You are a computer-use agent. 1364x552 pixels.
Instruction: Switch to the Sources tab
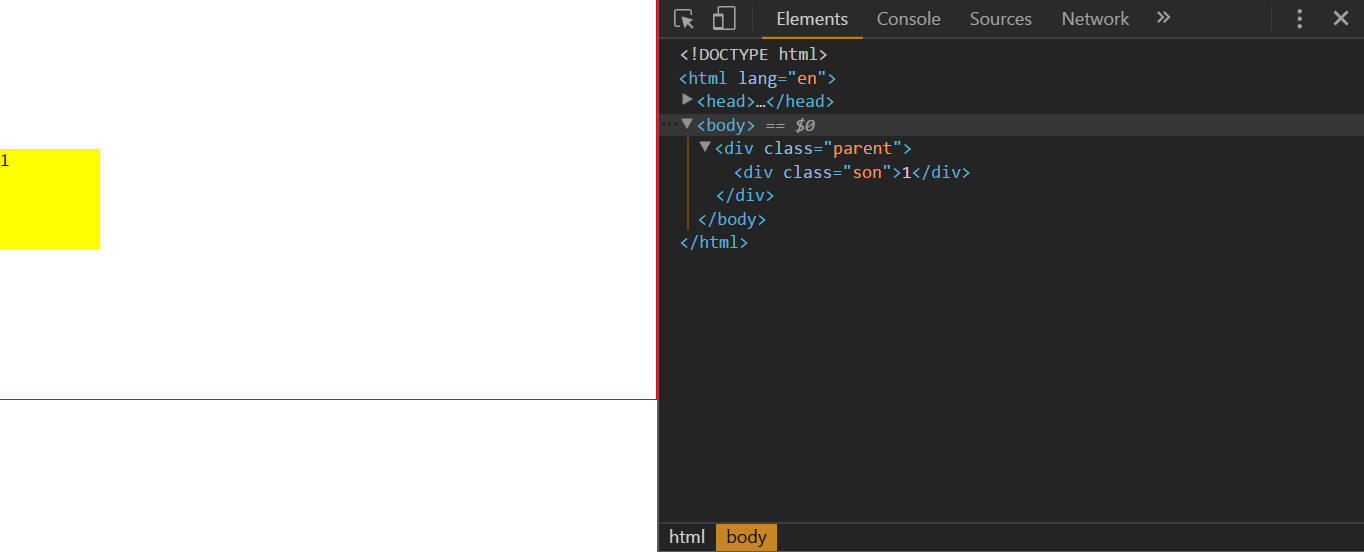1000,19
